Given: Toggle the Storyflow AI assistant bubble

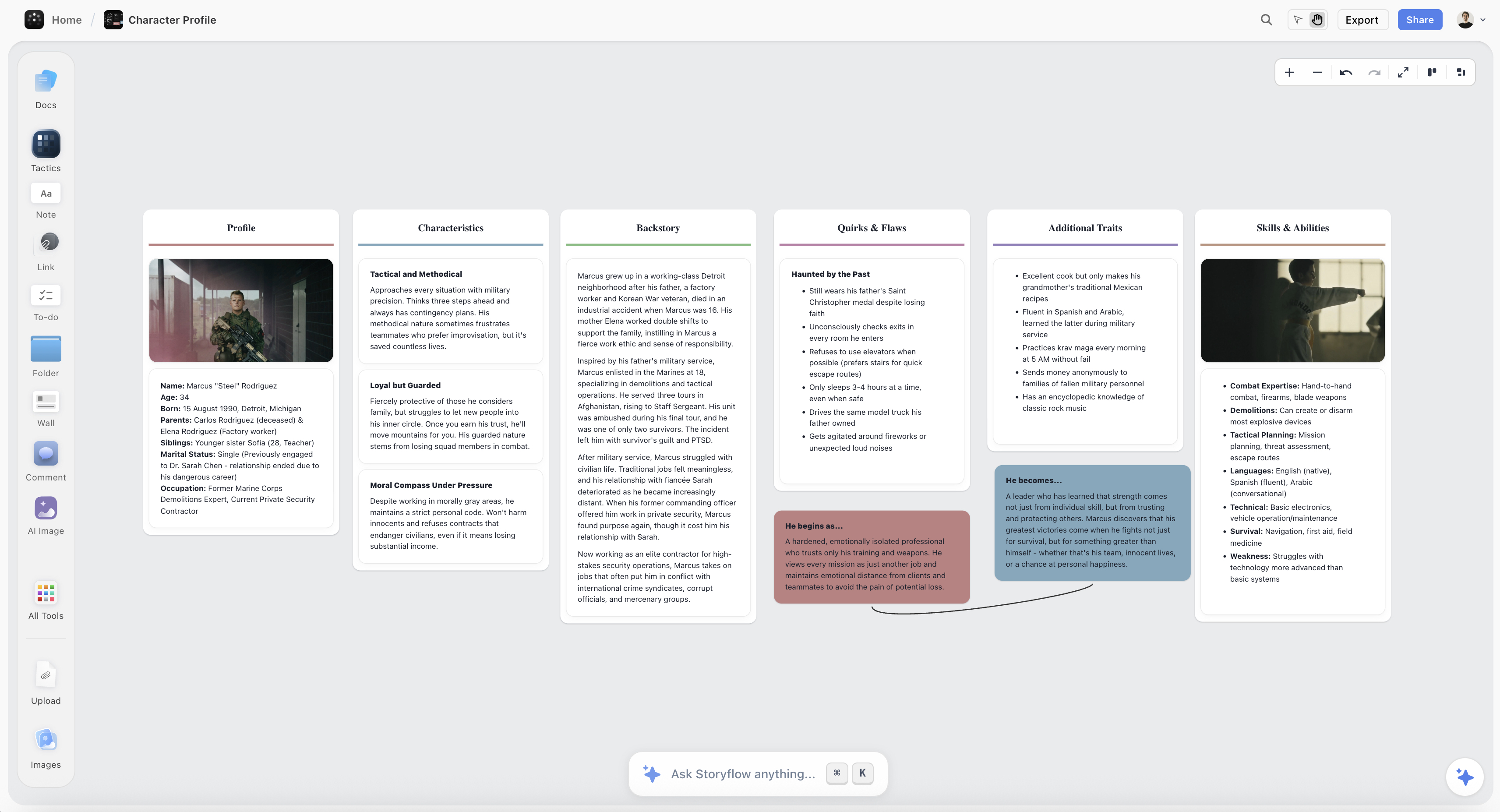Looking at the screenshot, I should (1464, 777).
